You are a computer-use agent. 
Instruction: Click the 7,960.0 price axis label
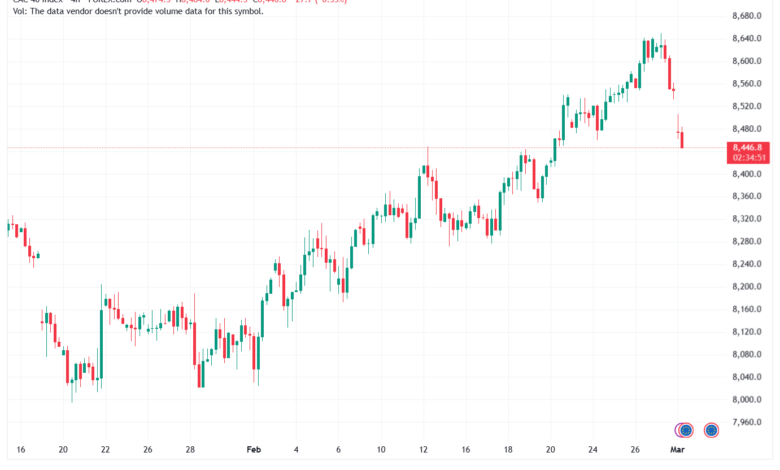[x=747, y=422]
